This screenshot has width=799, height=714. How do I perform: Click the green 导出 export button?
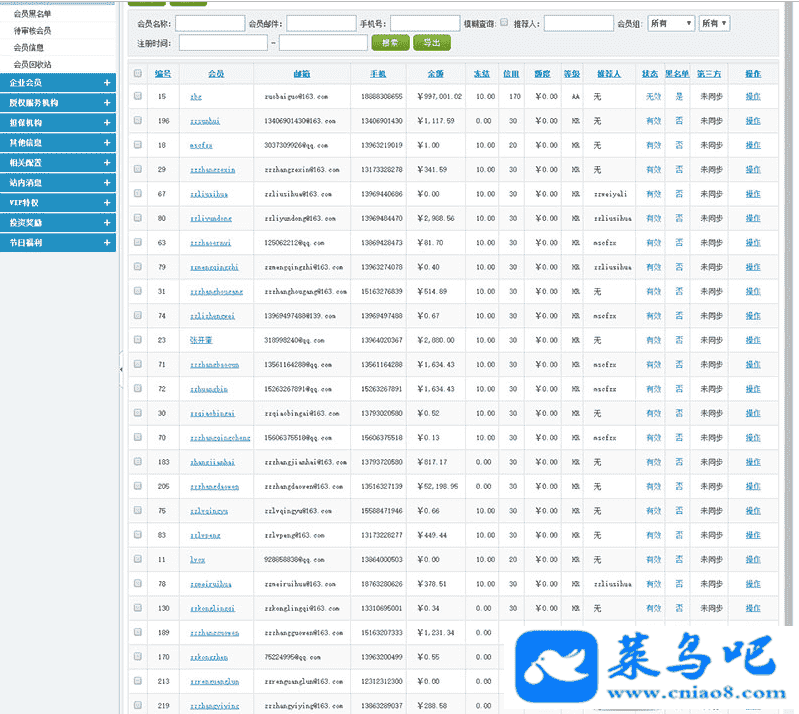(x=431, y=43)
